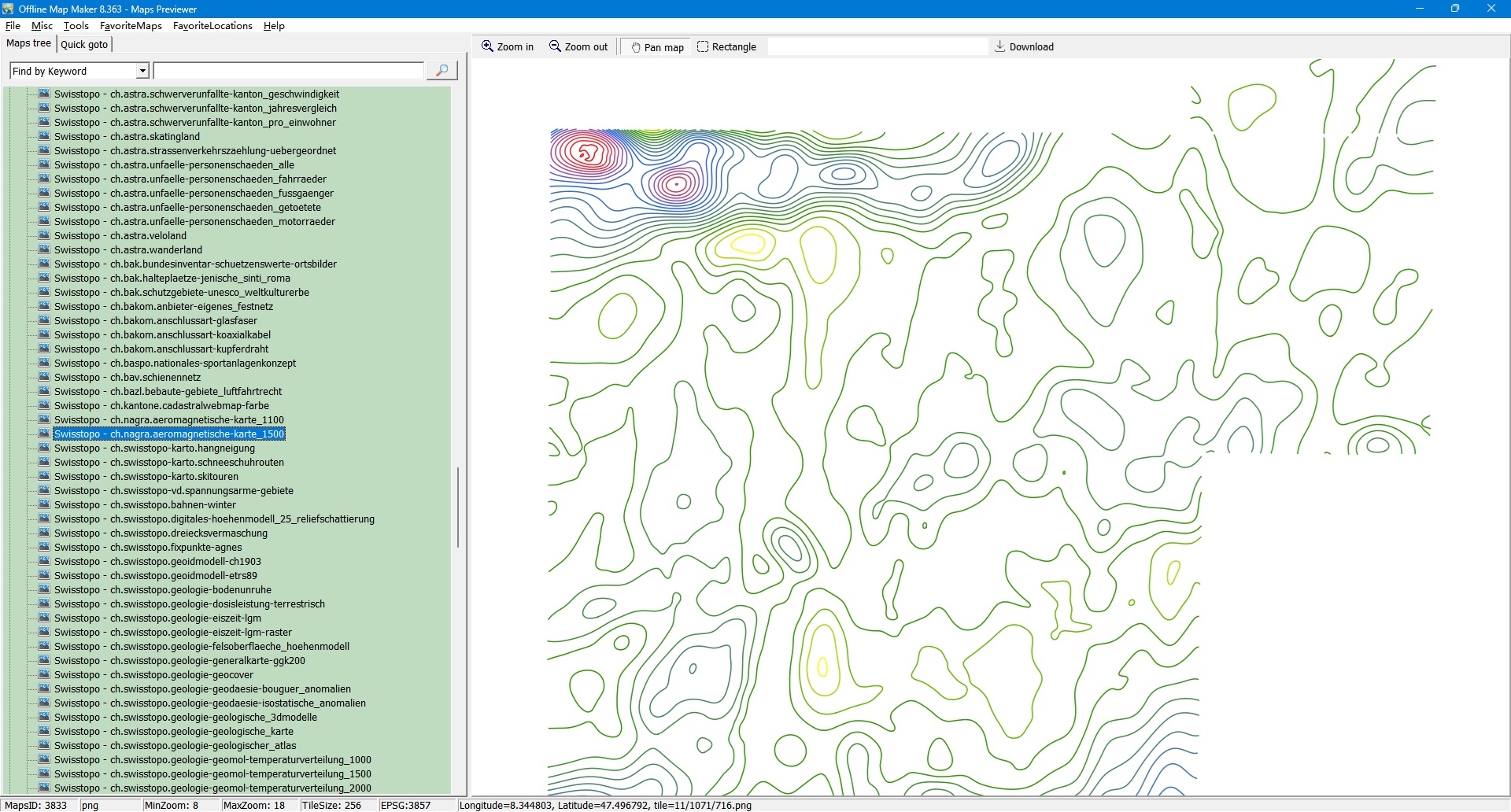The width and height of the screenshot is (1511, 812).
Task: Click the Download arrow icon
Action: pyautogui.click(x=999, y=46)
